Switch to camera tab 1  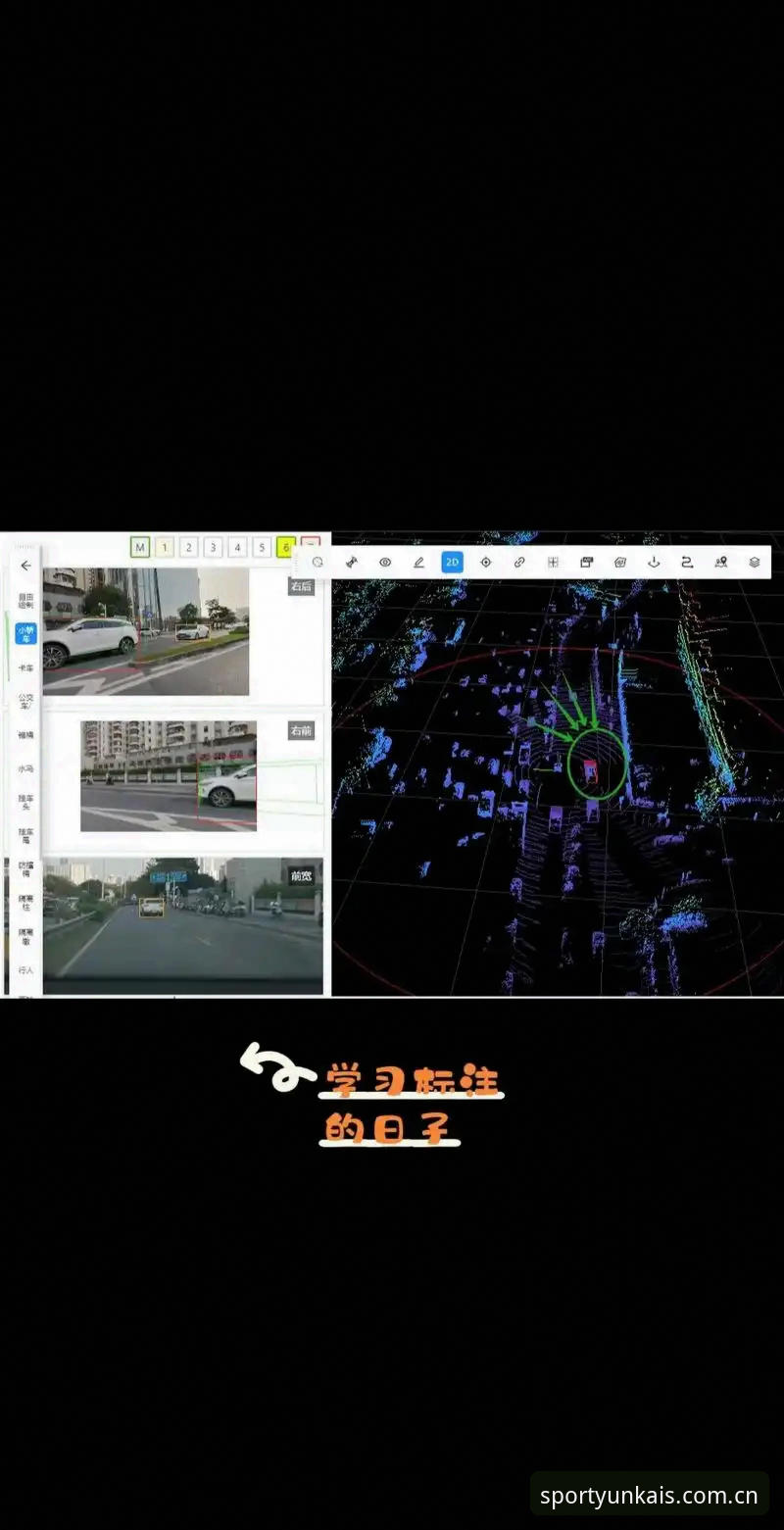[165, 547]
